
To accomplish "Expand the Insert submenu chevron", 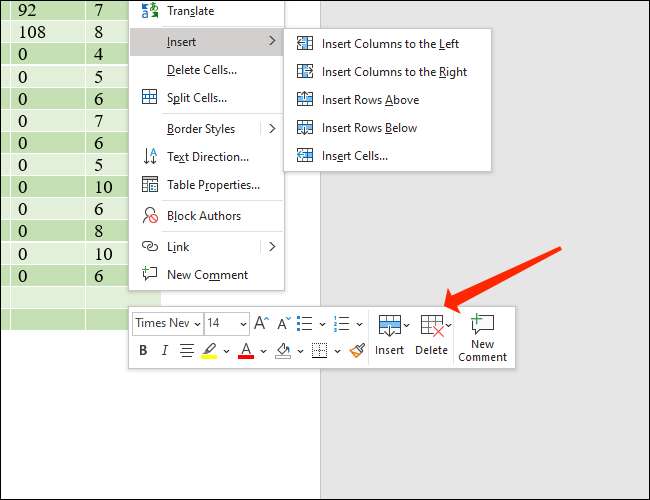I will point(272,41).
